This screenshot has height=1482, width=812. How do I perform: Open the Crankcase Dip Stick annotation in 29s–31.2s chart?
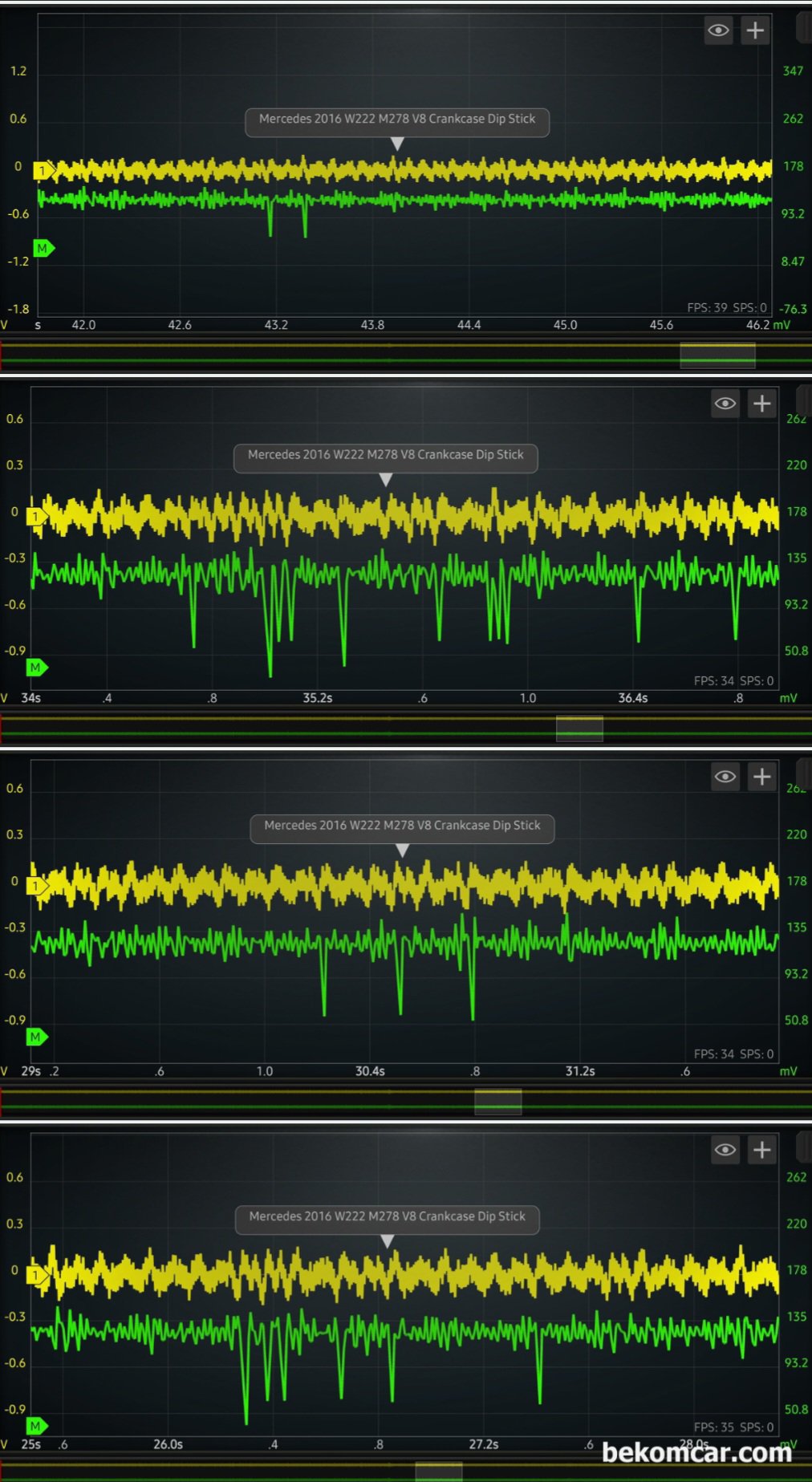(x=402, y=826)
